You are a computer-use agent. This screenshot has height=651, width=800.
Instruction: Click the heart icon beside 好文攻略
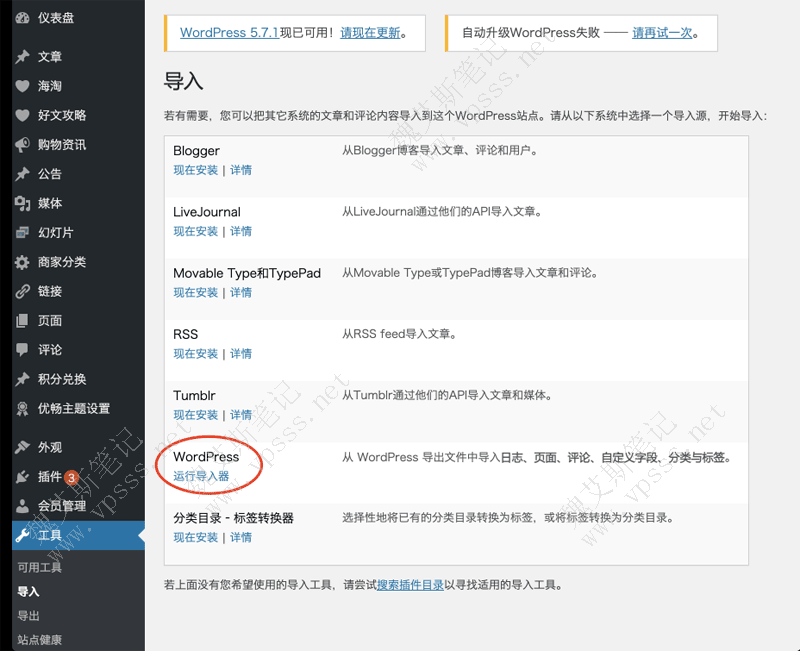pyautogui.click(x=22, y=115)
